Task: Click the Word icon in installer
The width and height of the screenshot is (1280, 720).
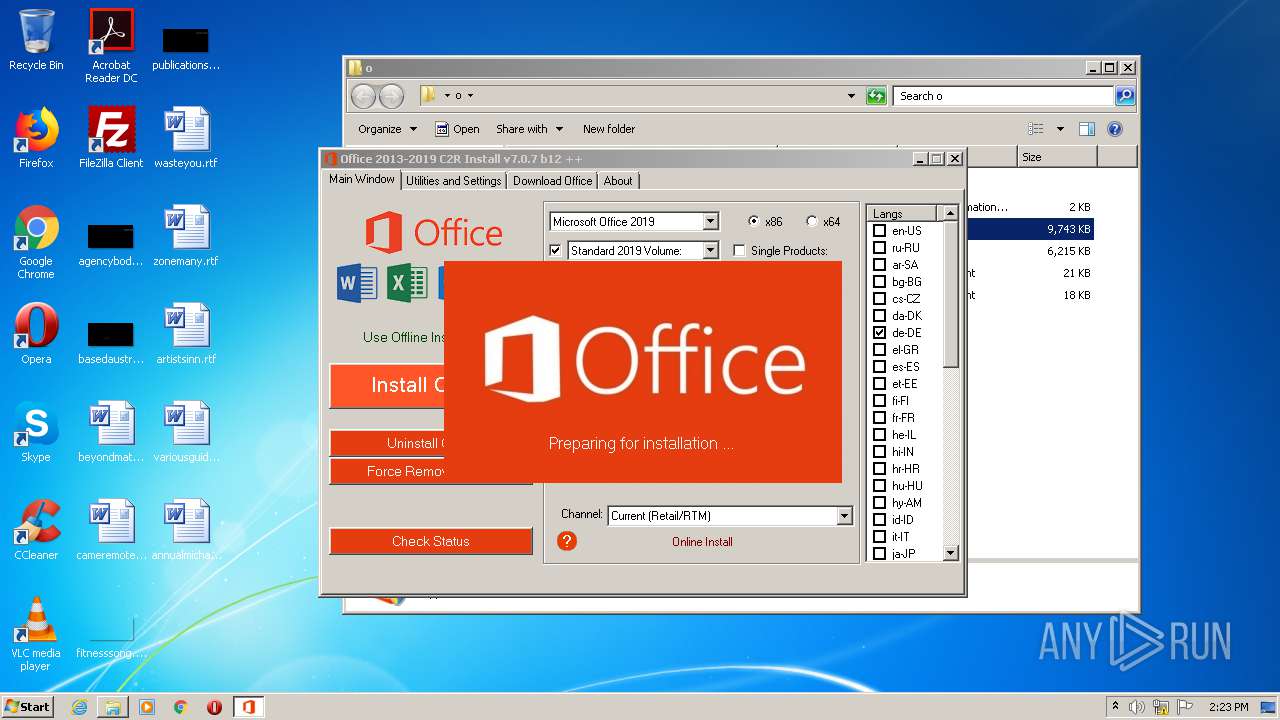Action: (x=357, y=283)
